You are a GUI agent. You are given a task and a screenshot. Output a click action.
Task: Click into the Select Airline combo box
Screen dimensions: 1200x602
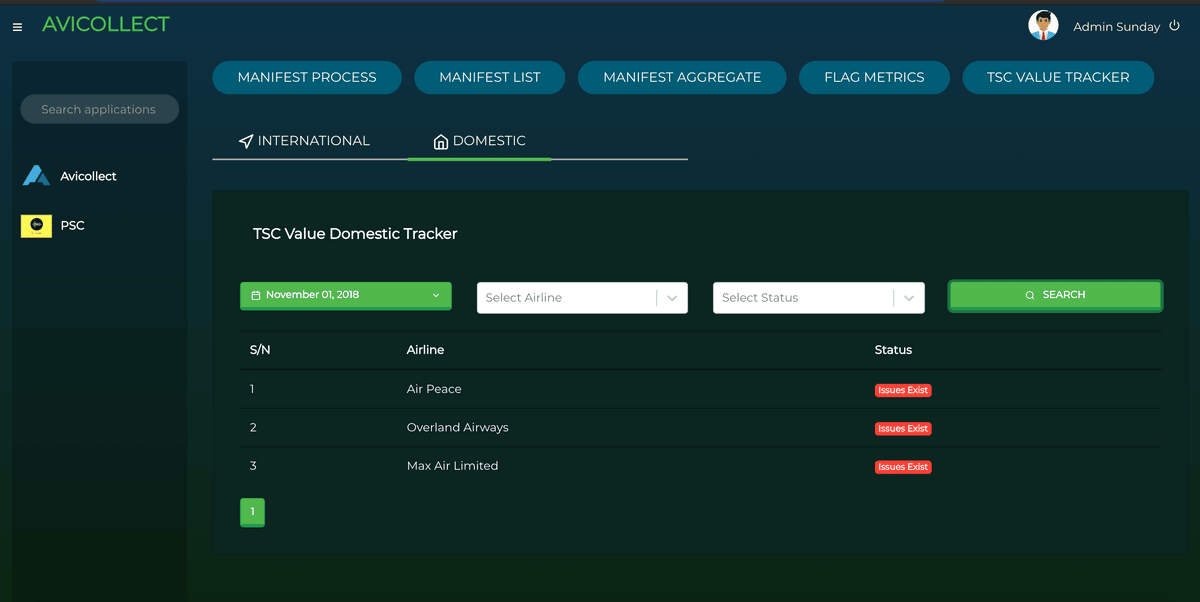pos(582,298)
